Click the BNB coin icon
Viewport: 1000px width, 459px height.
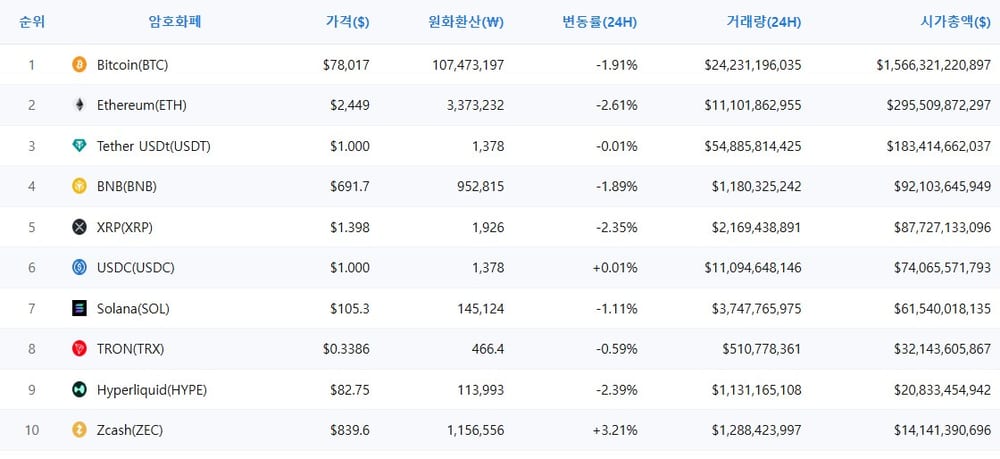pyautogui.click(x=79, y=186)
